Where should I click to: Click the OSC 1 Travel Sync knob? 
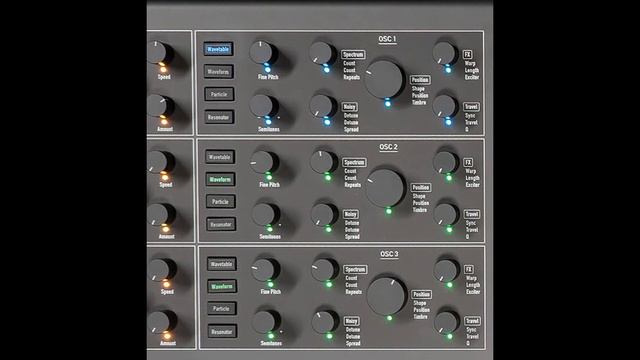[444, 106]
